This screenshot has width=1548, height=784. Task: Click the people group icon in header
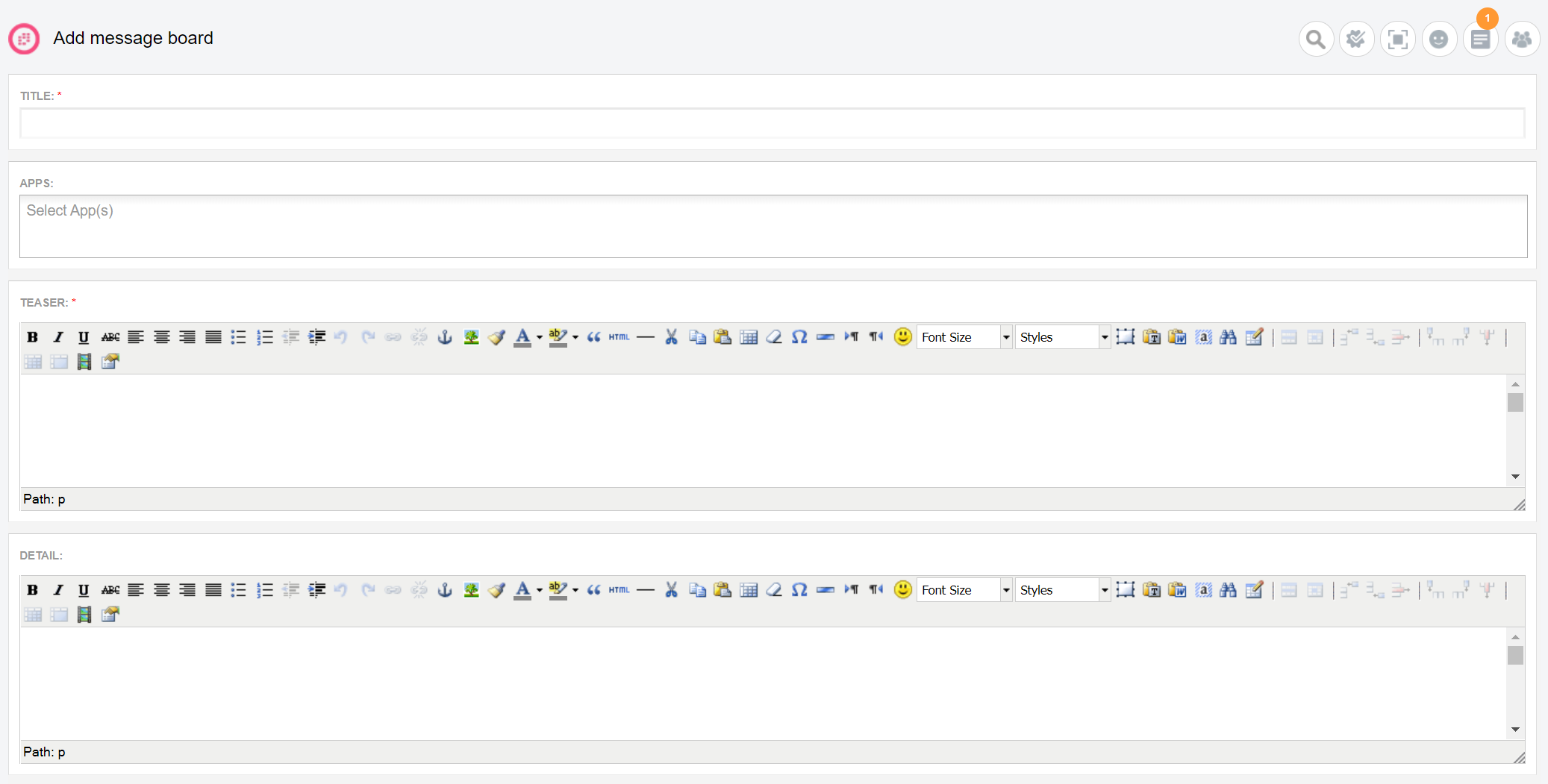point(1521,39)
